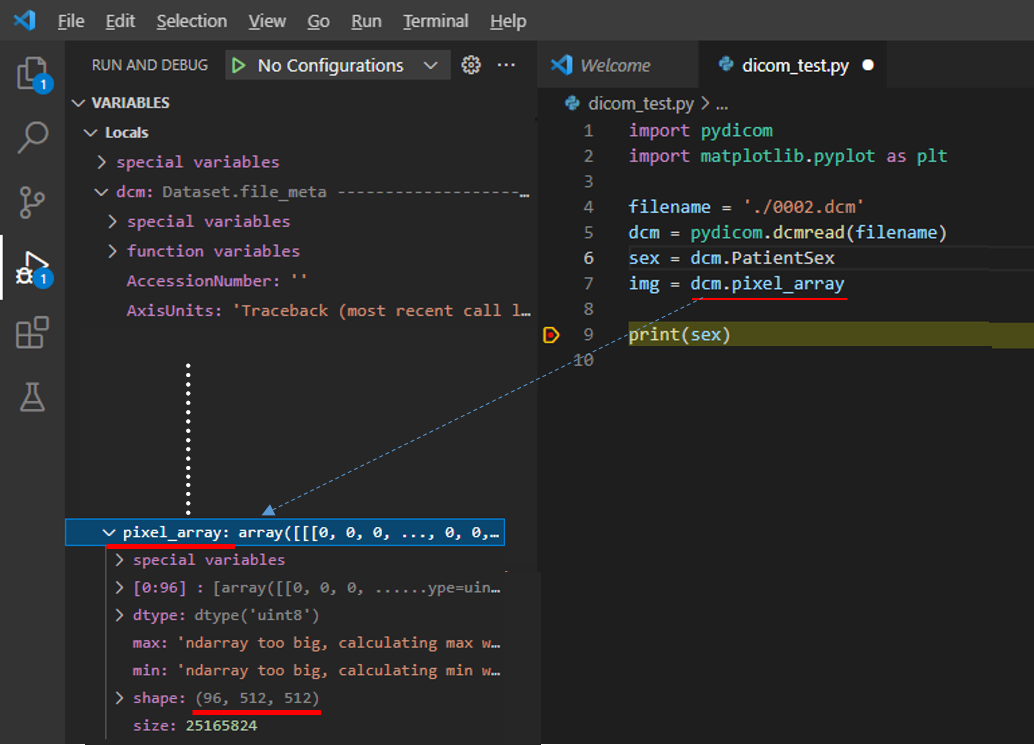
Task: Open the Explorer view in activity bar
Action: pos(32,74)
